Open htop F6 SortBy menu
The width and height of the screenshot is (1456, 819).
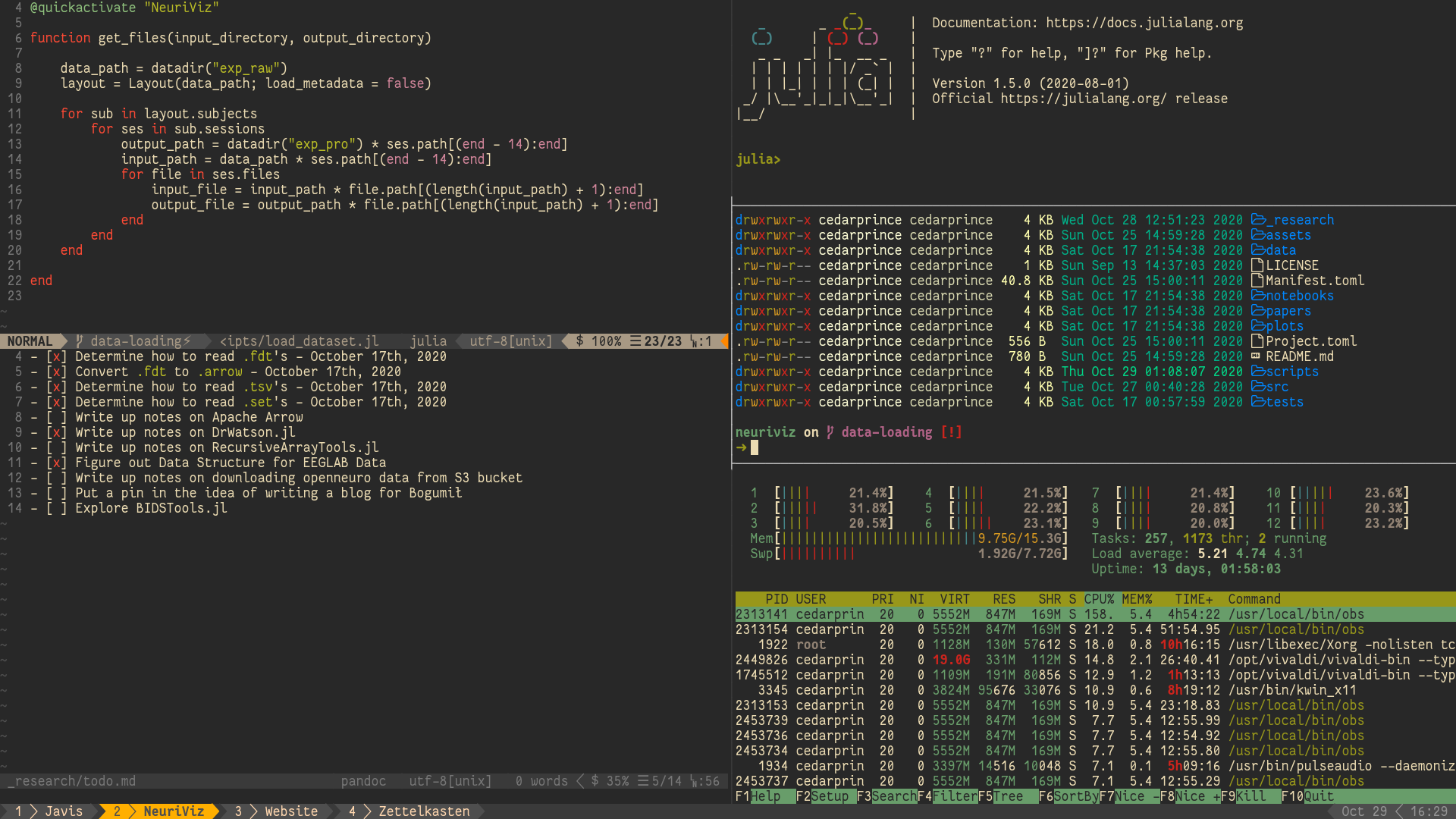(x=1075, y=796)
